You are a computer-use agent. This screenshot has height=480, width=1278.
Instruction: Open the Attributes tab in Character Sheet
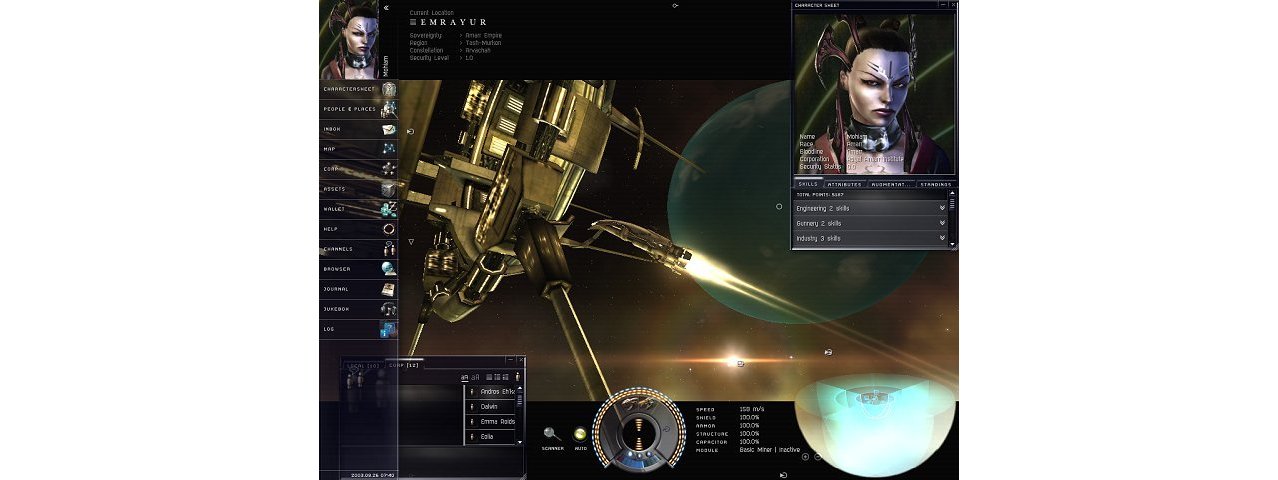845,184
